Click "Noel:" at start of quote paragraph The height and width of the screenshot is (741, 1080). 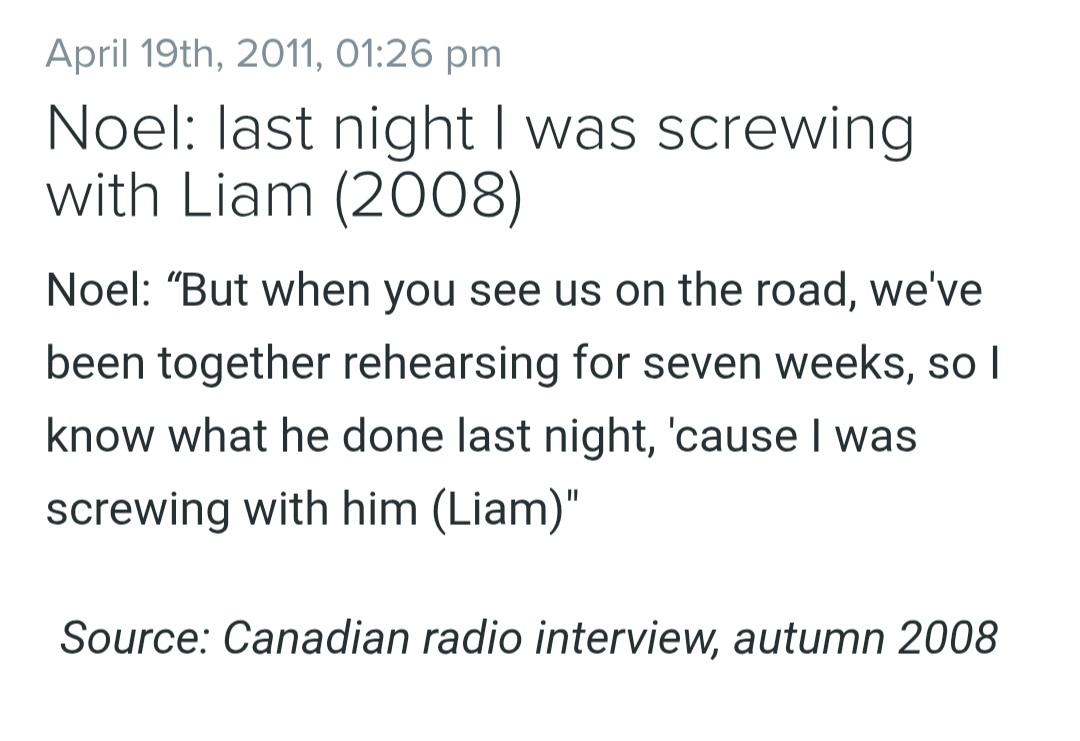coord(99,290)
